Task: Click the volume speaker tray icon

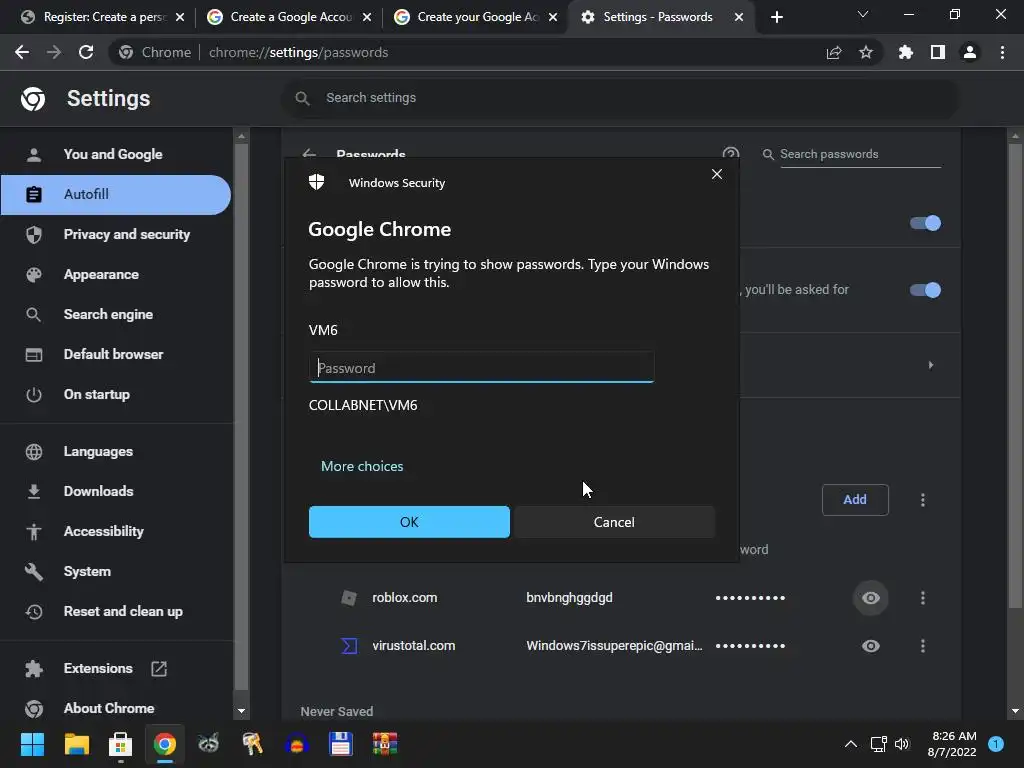Action: pos(902,744)
